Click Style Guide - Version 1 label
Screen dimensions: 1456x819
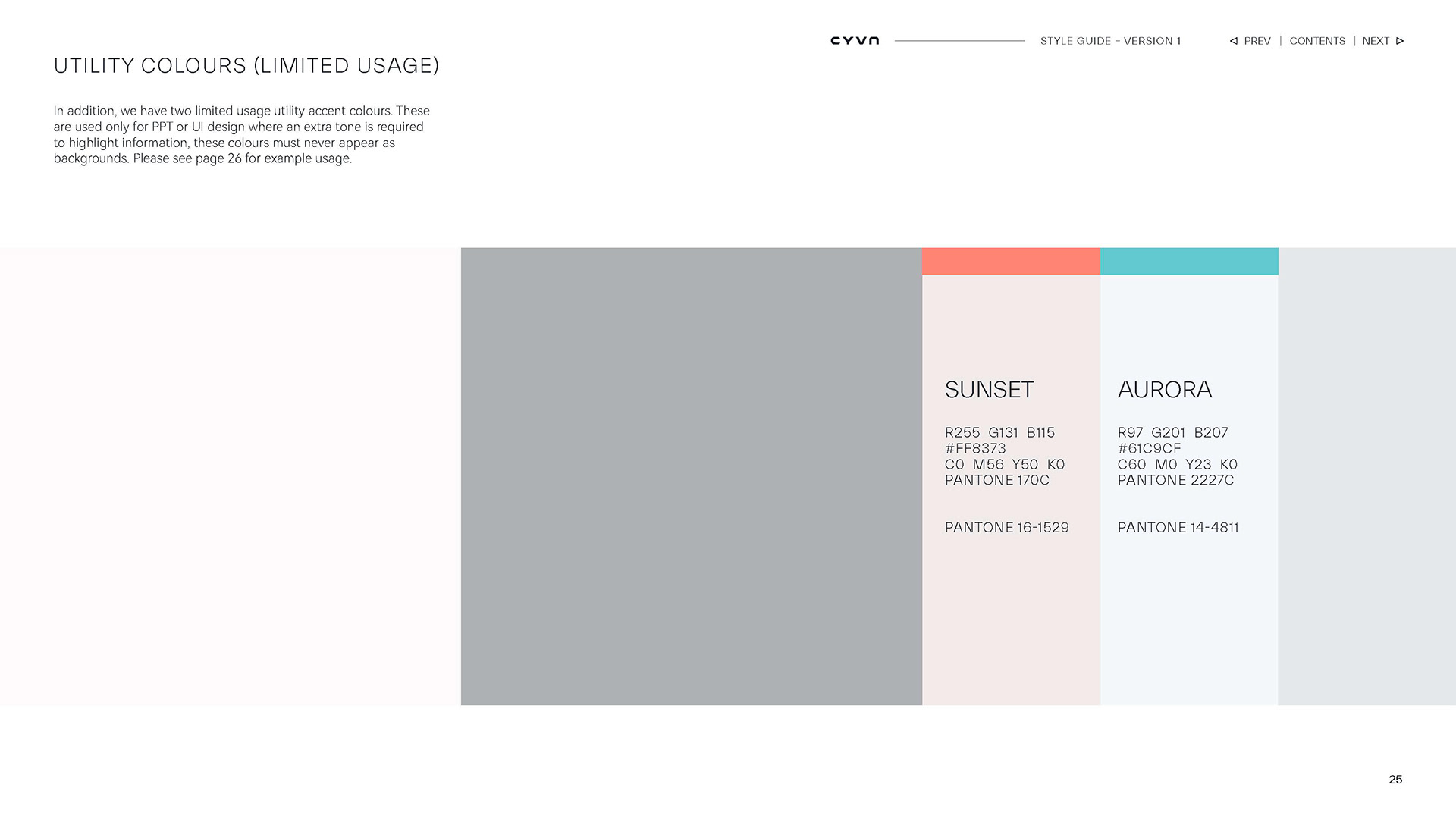(x=1110, y=41)
